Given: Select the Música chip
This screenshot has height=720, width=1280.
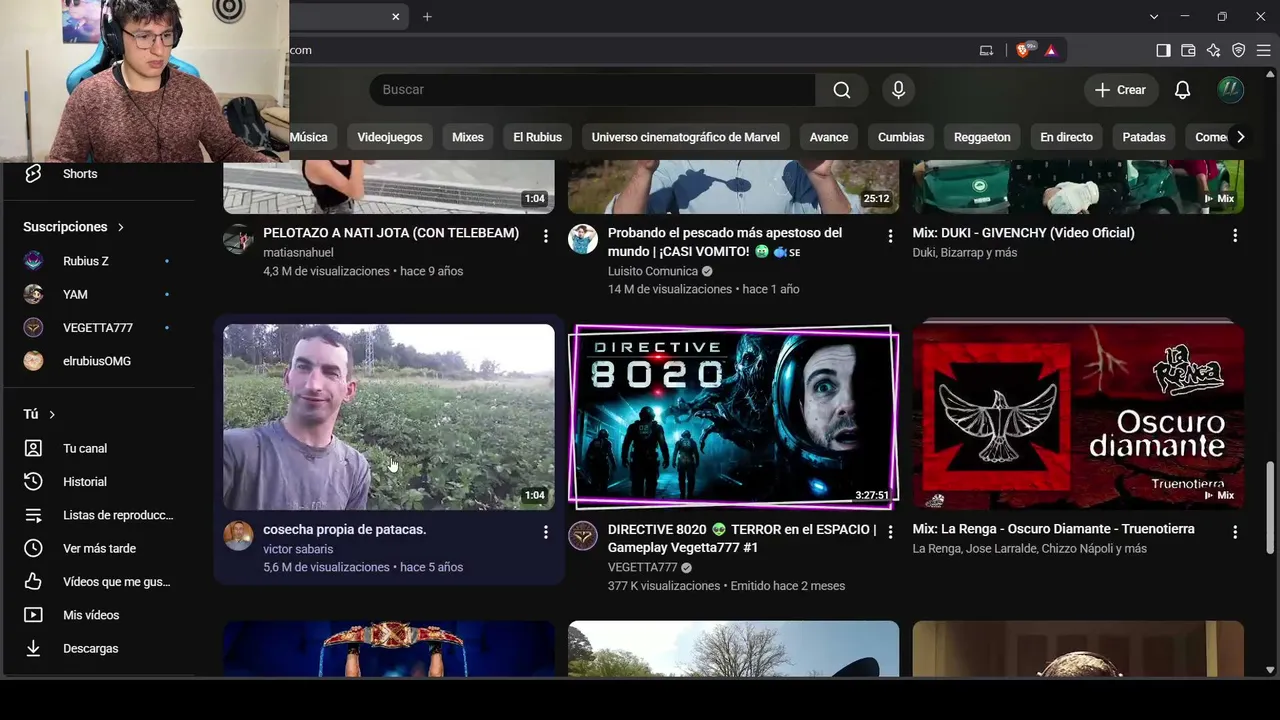Looking at the screenshot, I should coord(308,137).
